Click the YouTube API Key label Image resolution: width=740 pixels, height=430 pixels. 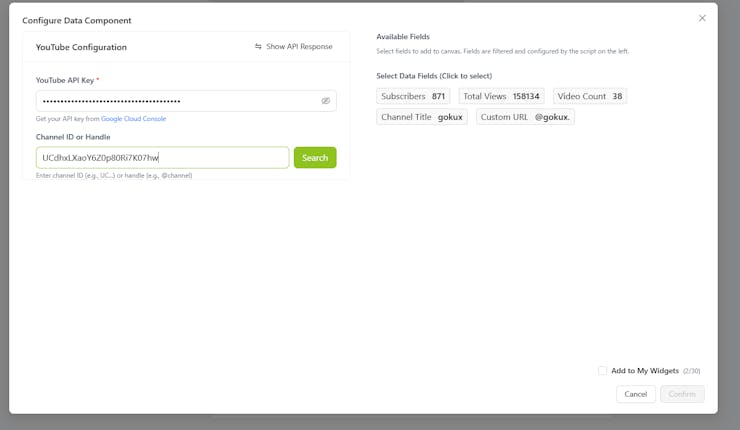[x=65, y=80]
